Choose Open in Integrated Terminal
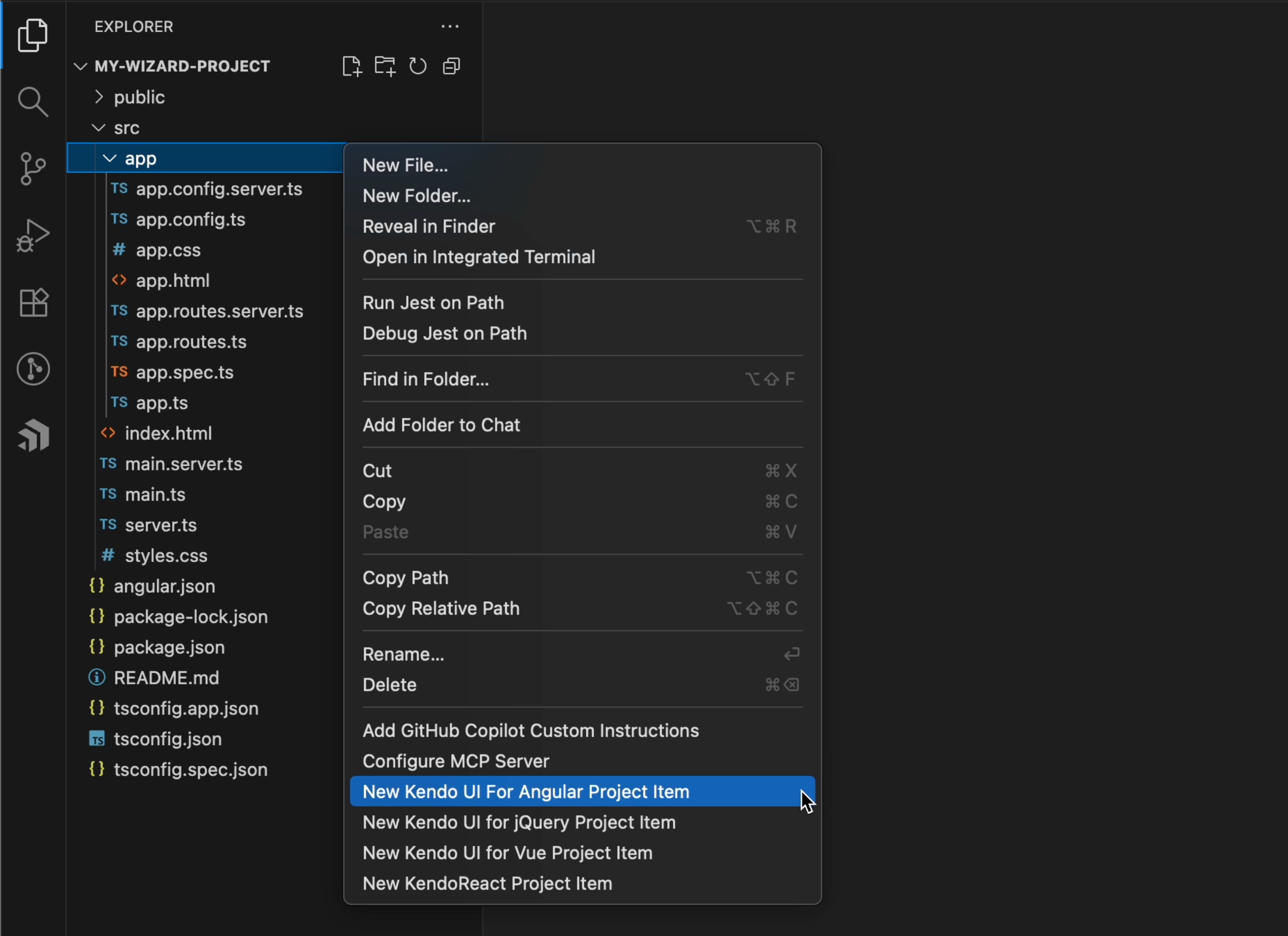 pos(479,257)
